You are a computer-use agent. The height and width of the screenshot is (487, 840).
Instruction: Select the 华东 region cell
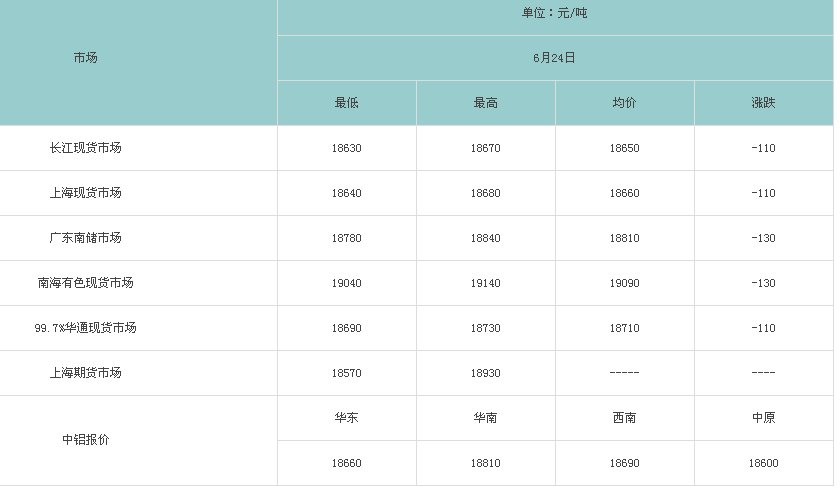(x=347, y=418)
